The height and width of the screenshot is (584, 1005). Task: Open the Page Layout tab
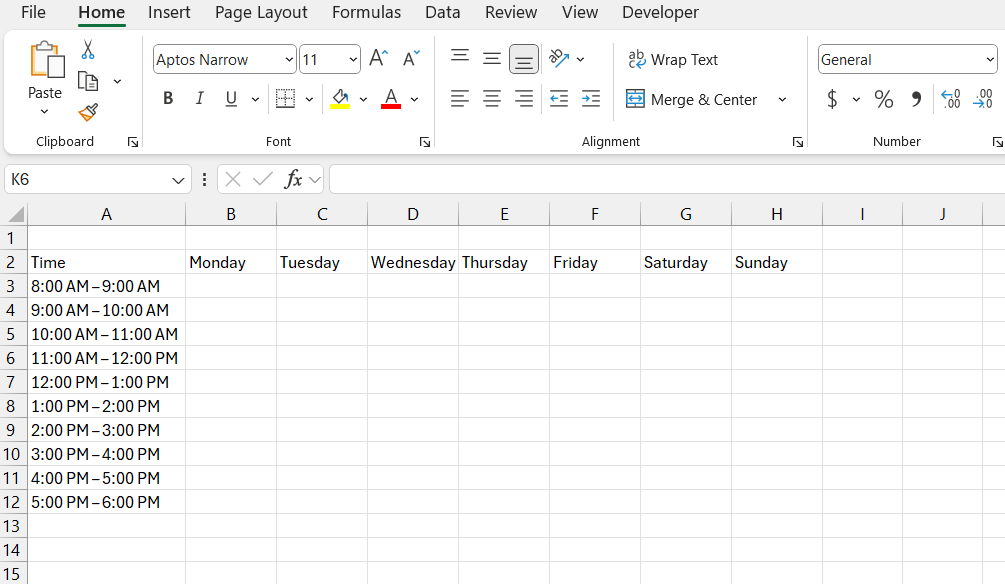point(261,12)
